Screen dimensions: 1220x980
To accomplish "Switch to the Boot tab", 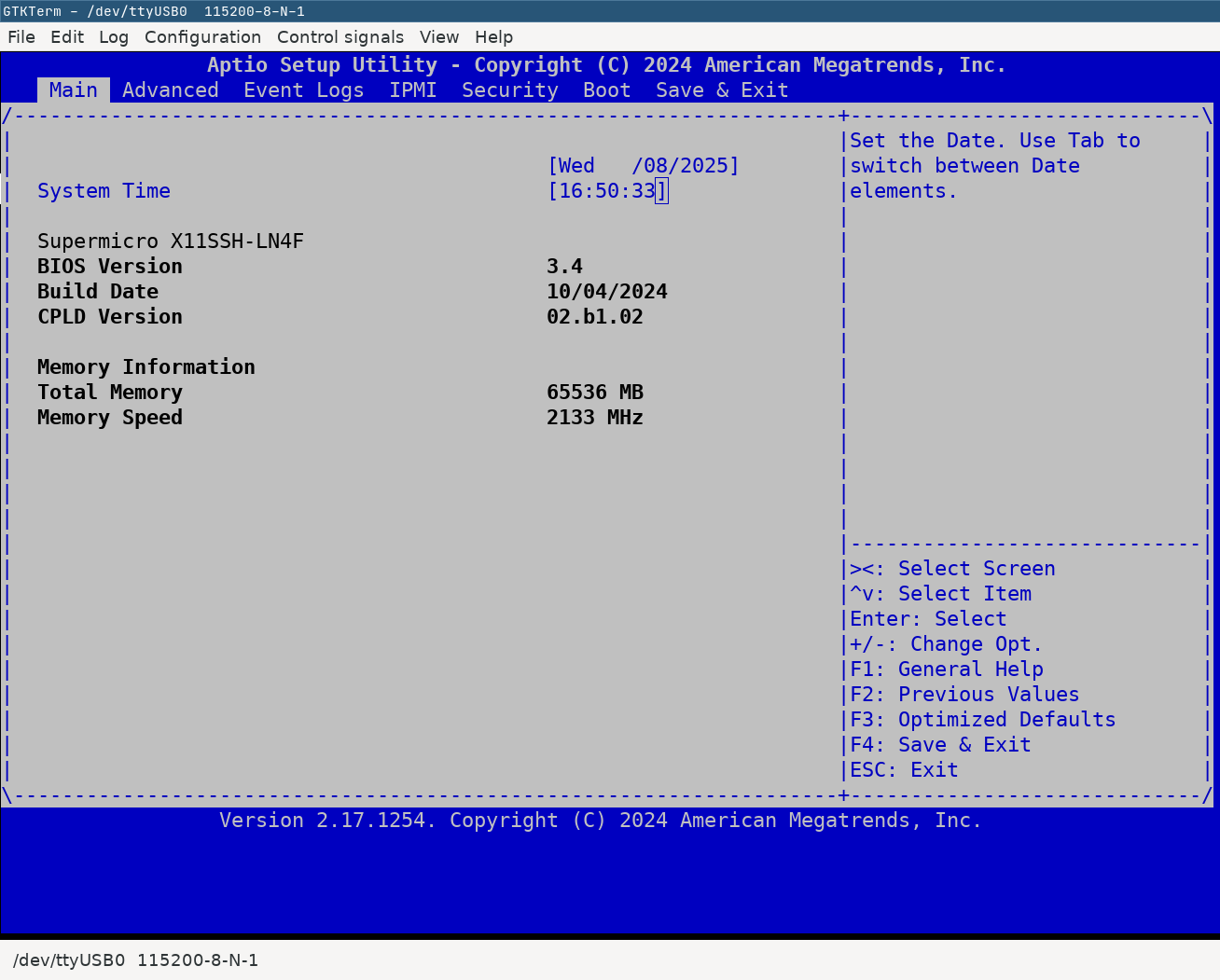I will [x=607, y=90].
